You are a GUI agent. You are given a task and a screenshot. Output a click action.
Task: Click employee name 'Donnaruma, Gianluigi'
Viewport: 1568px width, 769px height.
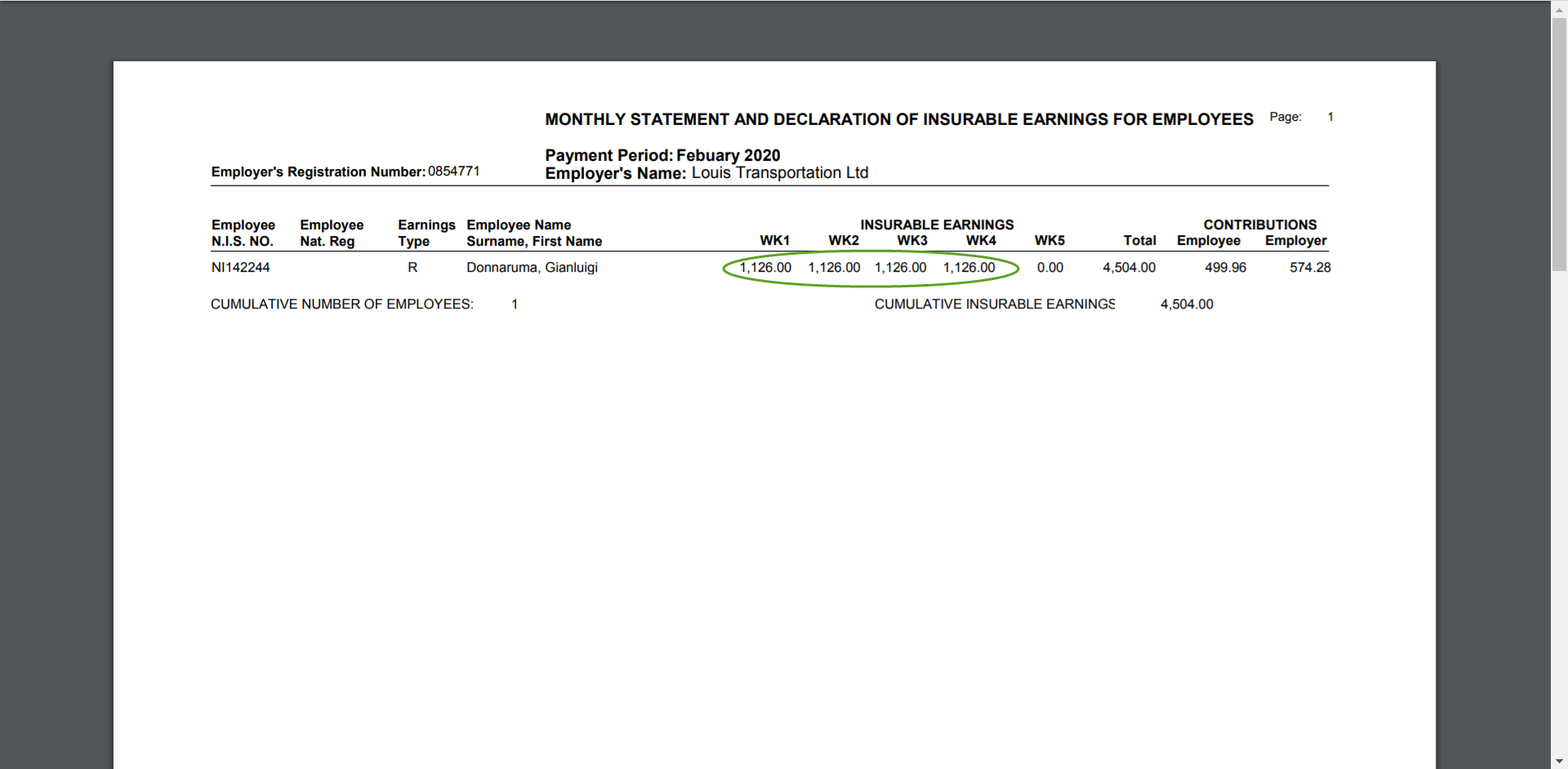(532, 268)
